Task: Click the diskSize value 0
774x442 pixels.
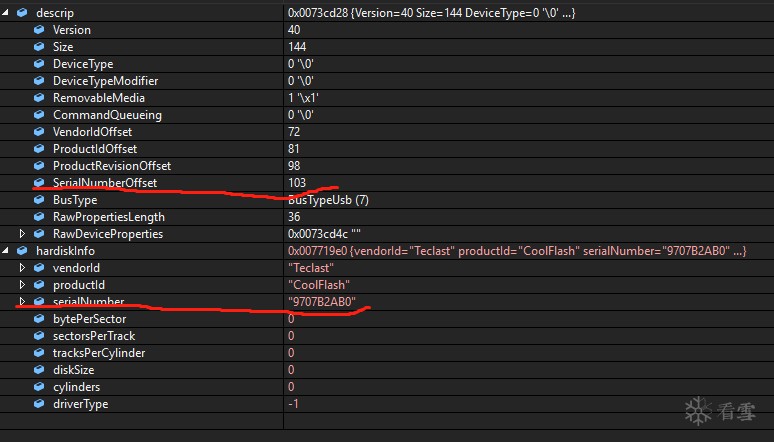Action: click(291, 369)
